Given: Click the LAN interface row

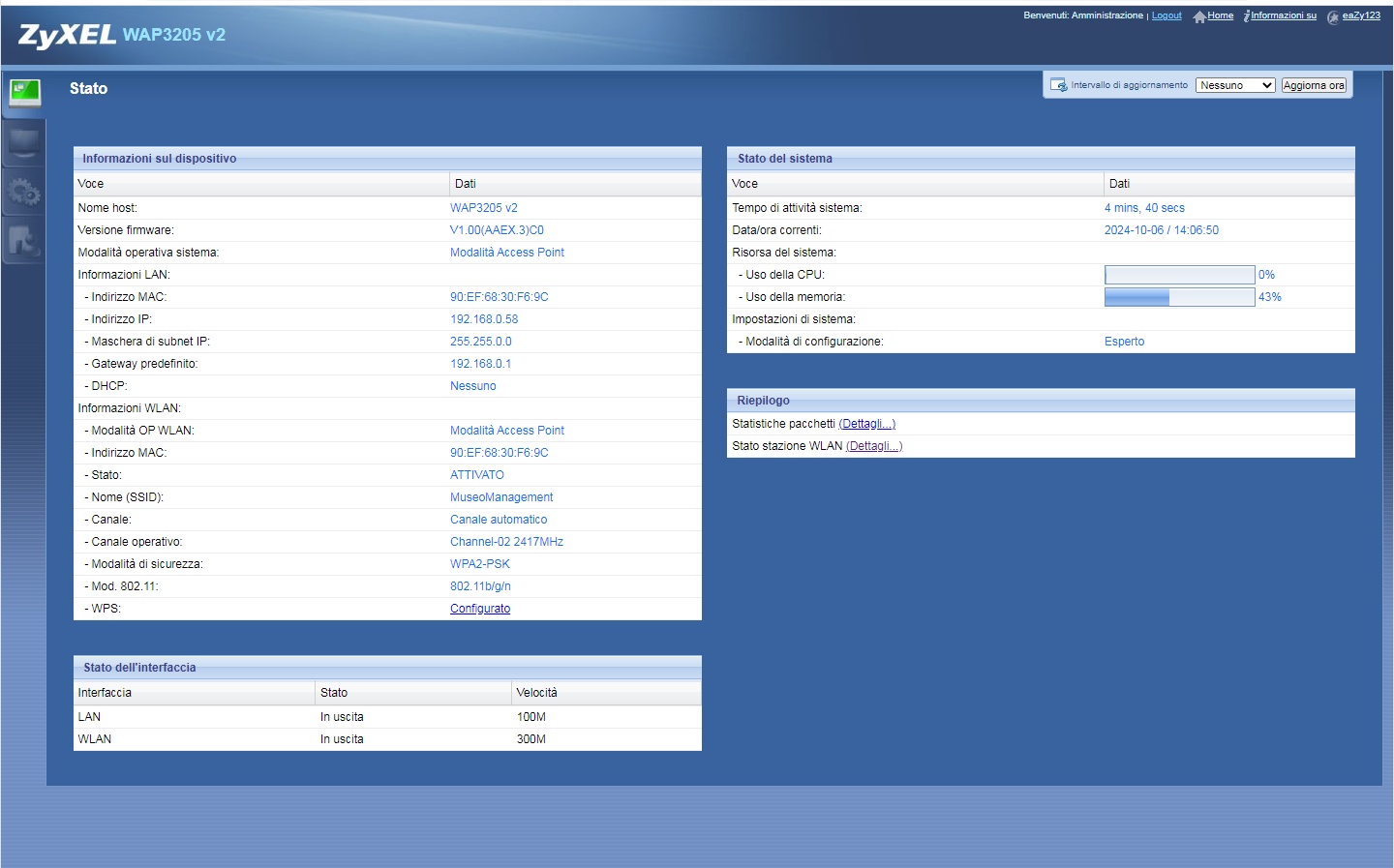Looking at the screenshot, I should [387, 717].
